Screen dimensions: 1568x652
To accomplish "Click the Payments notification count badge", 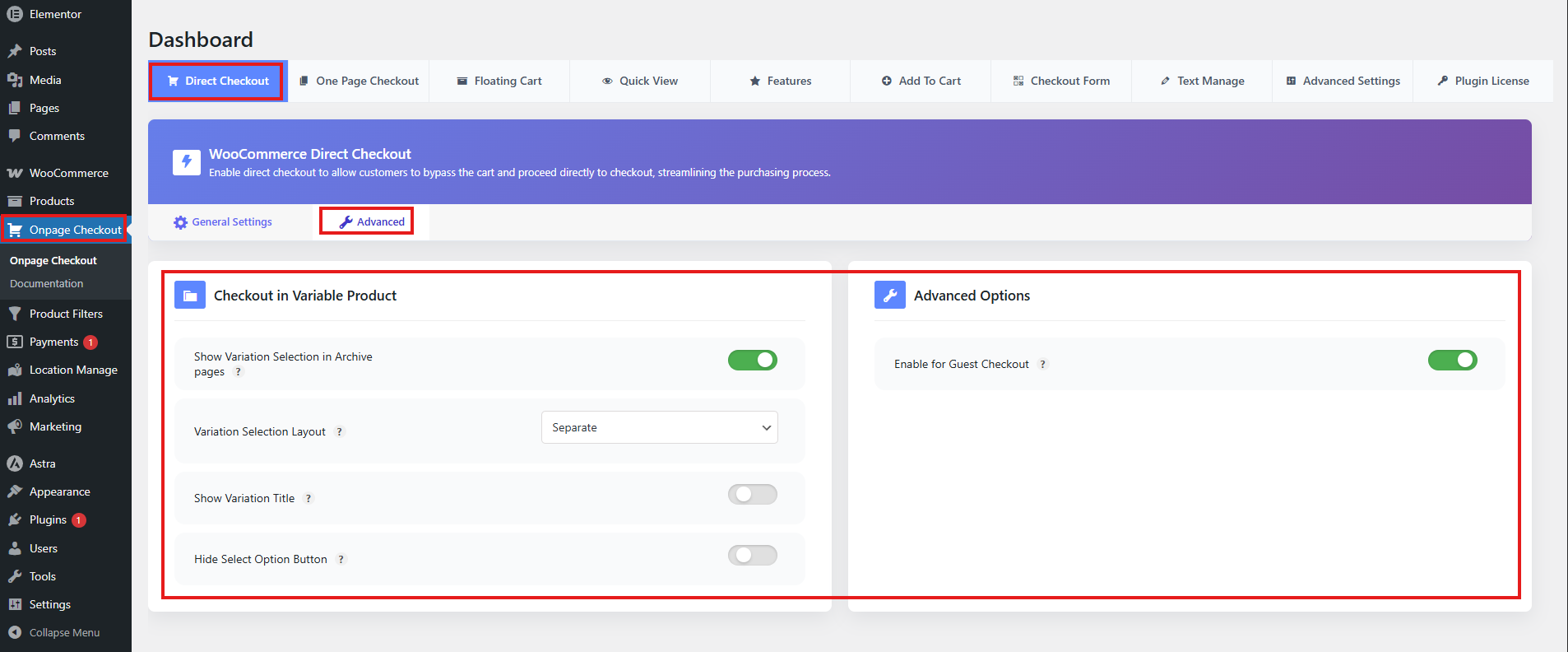I will pos(90,342).
